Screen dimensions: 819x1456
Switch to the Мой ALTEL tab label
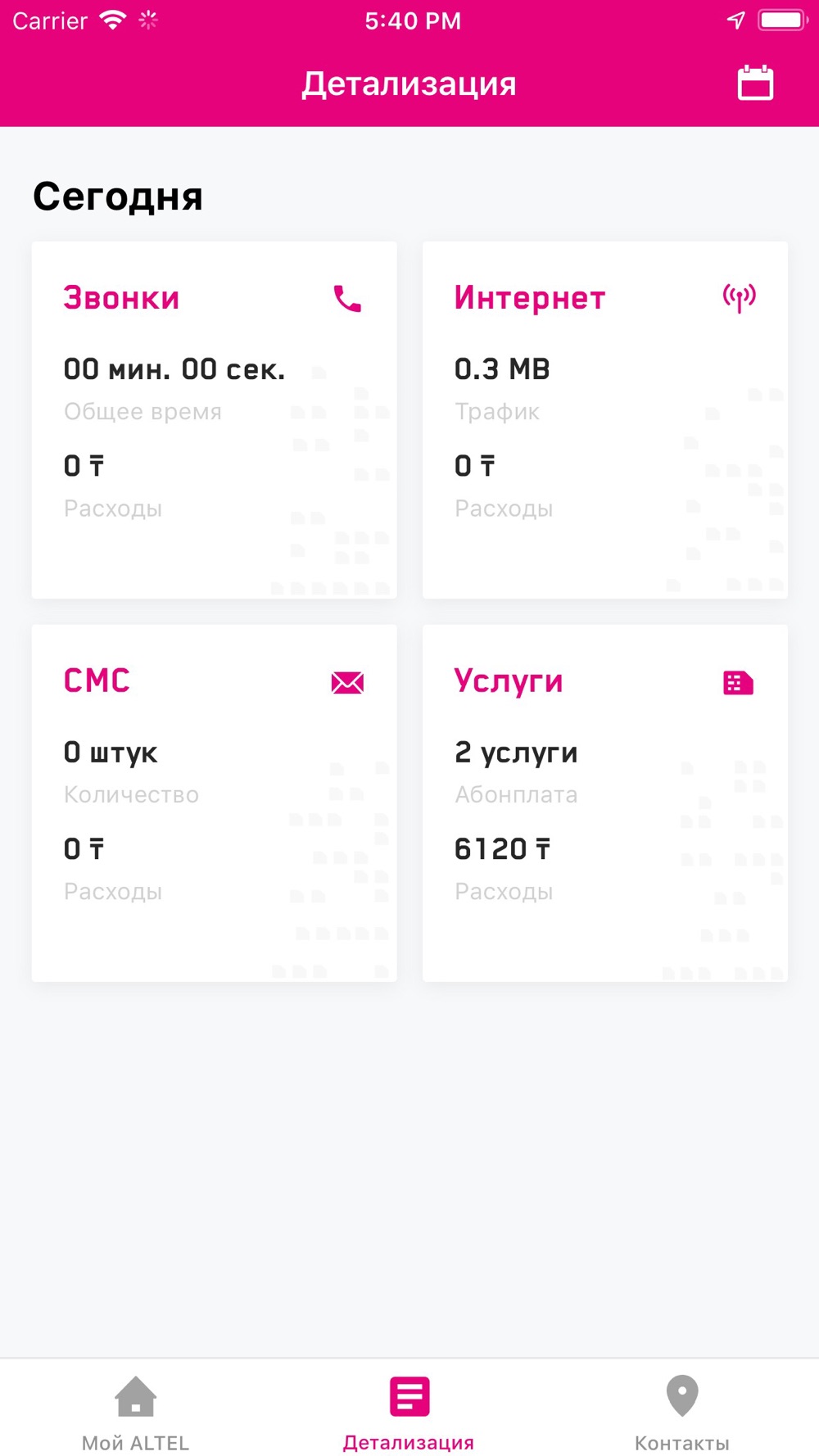(x=135, y=1443)
